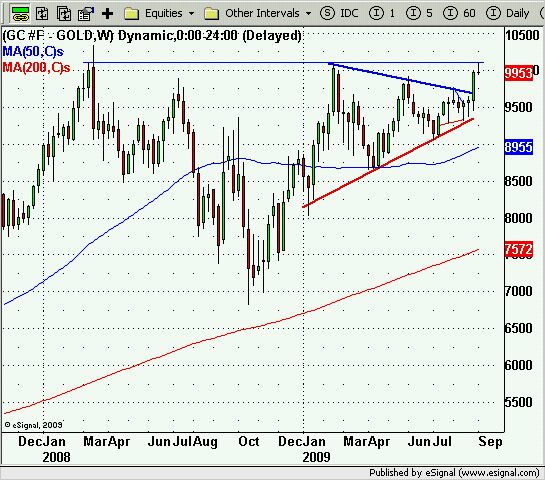Expand the Equities dropdown arrow
This screenshot has width=545, height=480.
pos(191,14)
